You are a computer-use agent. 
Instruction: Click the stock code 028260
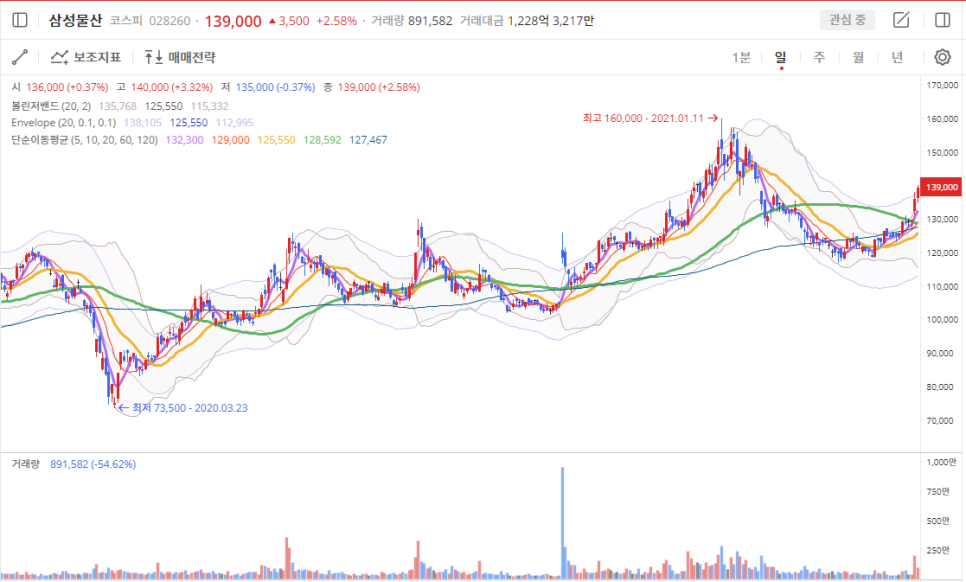pos(170,21)
